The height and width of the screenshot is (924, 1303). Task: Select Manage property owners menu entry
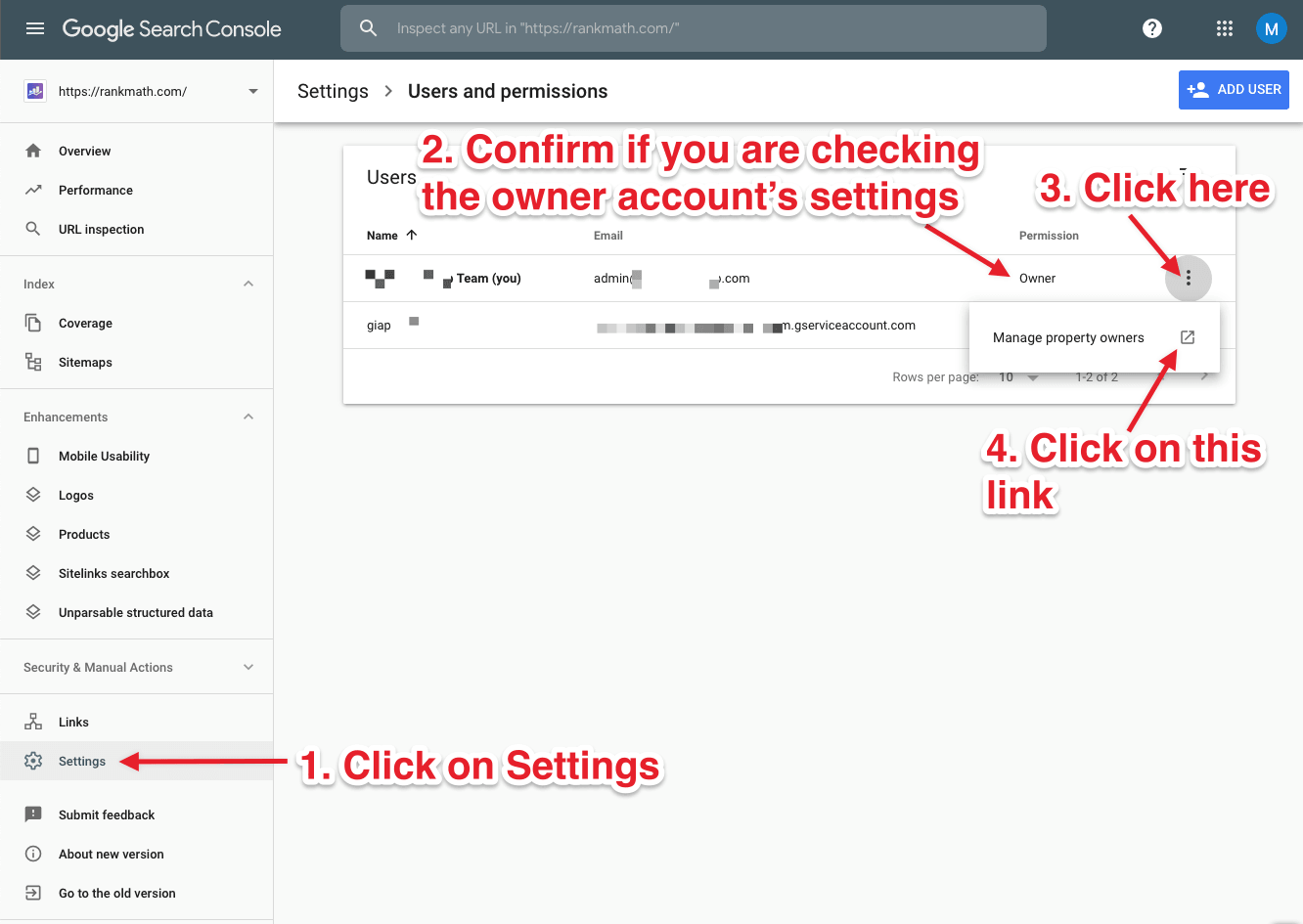point(1094,337)
